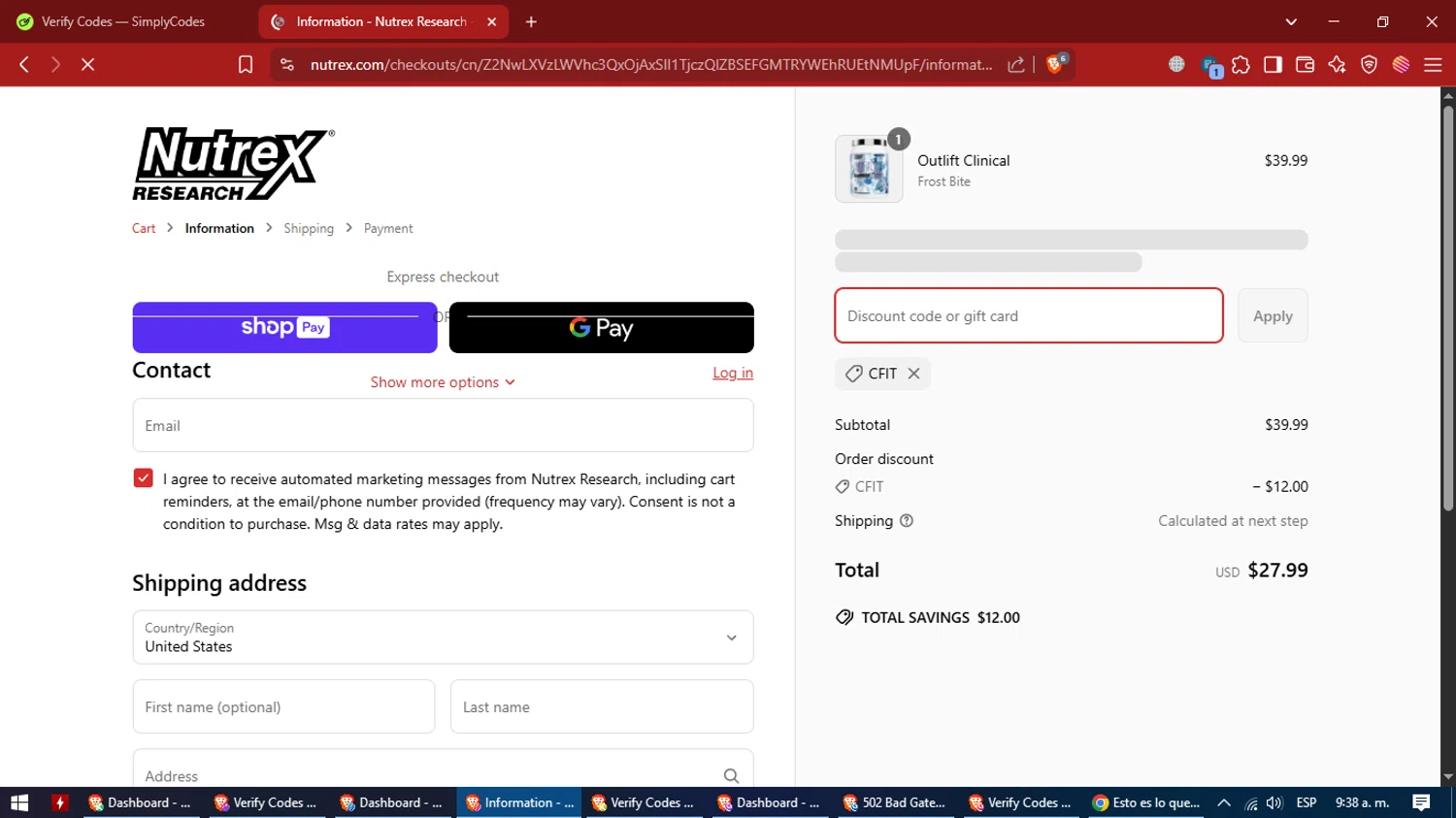Click the Last name field
The image size is (1456, 818).
pyautogui.click(x=602, y=706)
